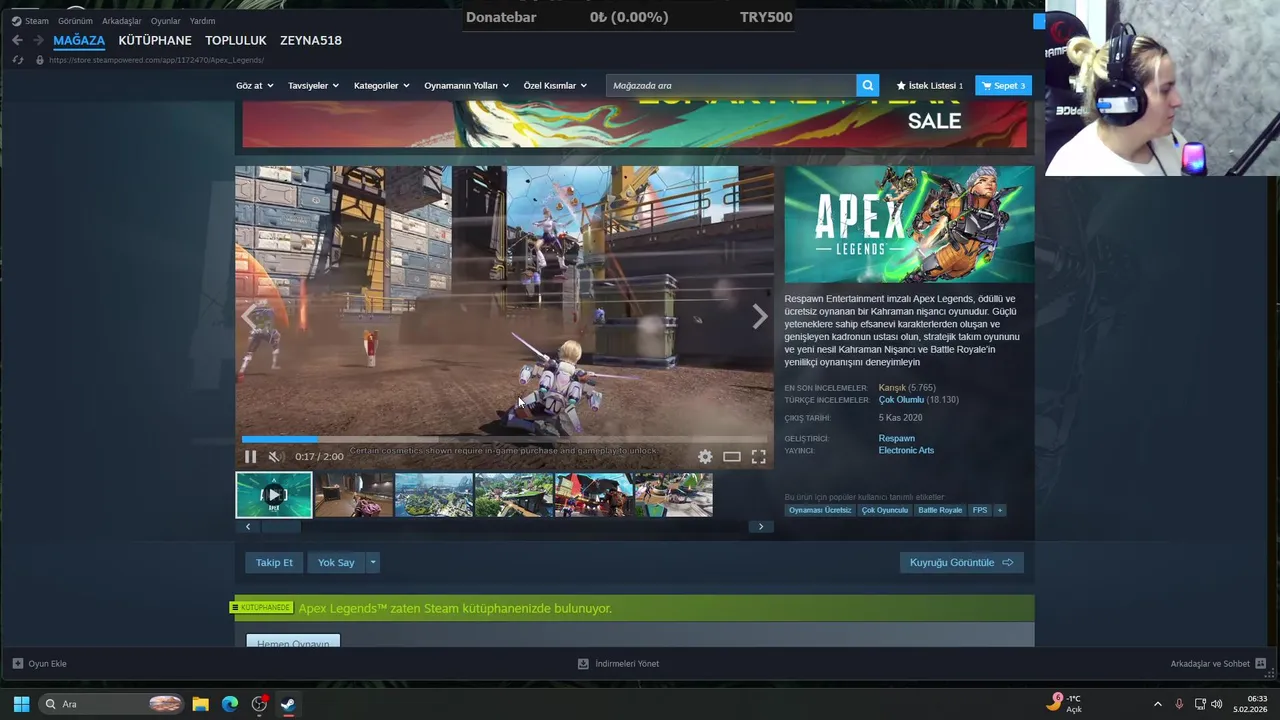Viewport: 1280px width, 720px height.
Task: Open the Yardım menu
Action: click(203, 20)
